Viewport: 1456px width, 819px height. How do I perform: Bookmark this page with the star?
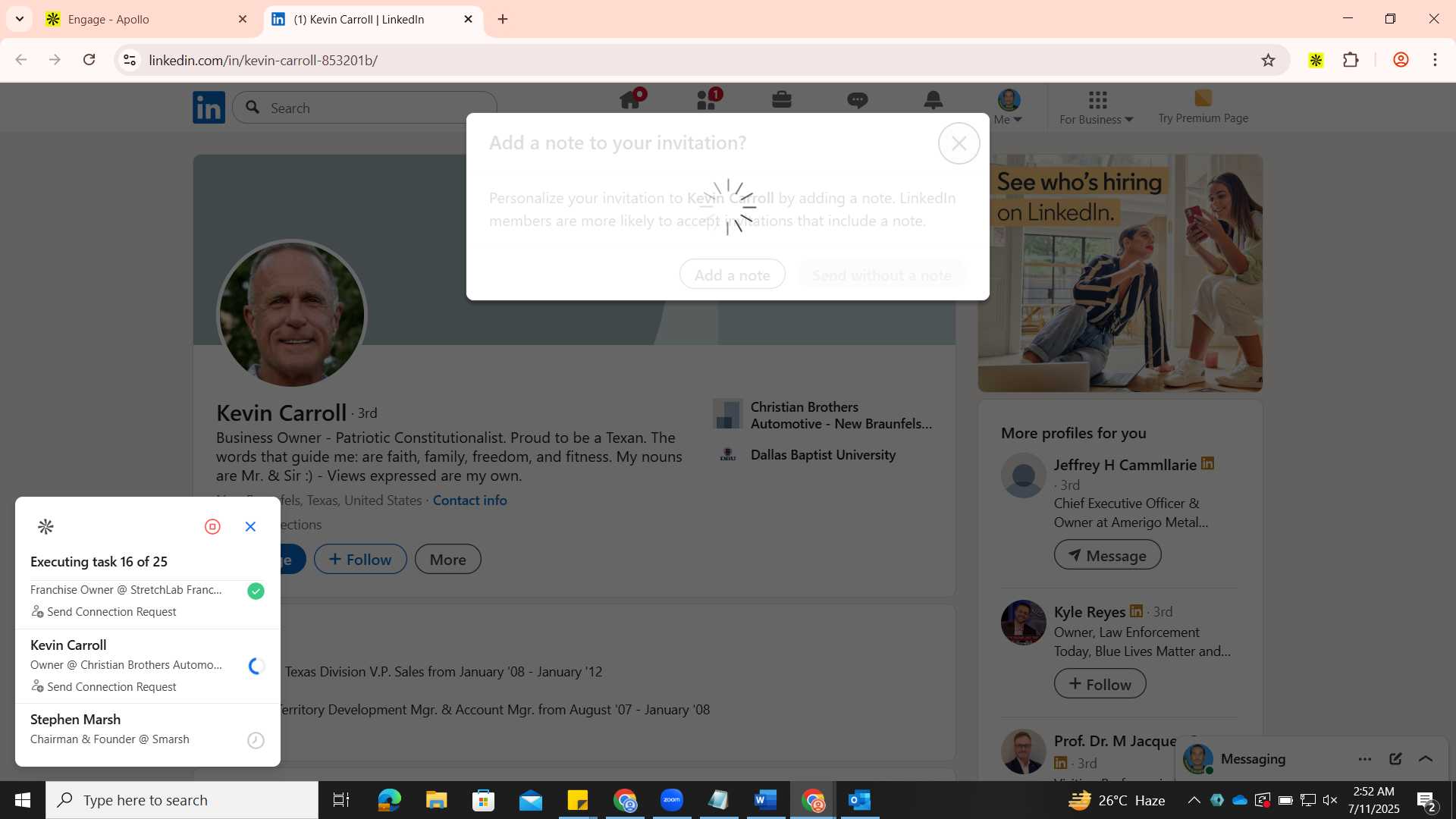(1268, 60)
